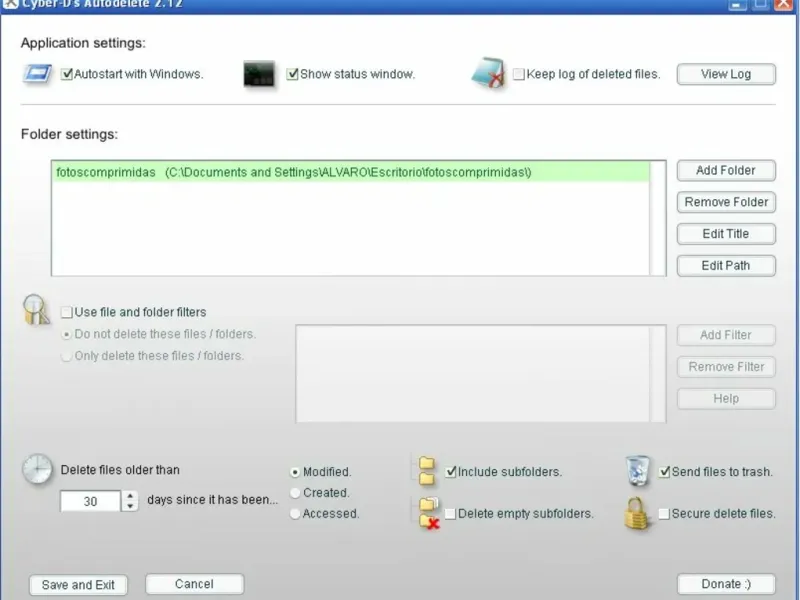Open the View Log button
This screenshot has height=600, width=800.
point(726,74)
